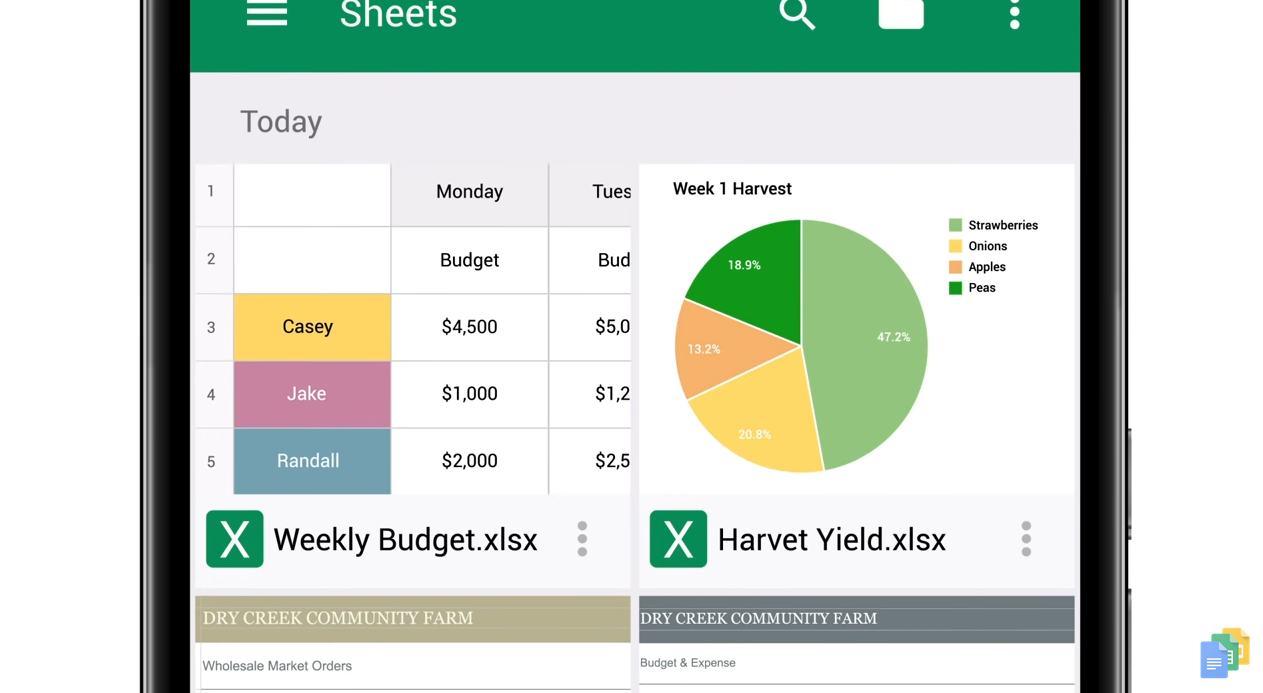This screenshot has width=1263, height=693.
Task: Open the Wholesale Market Orders document preview
Action: tap(412, 643)
